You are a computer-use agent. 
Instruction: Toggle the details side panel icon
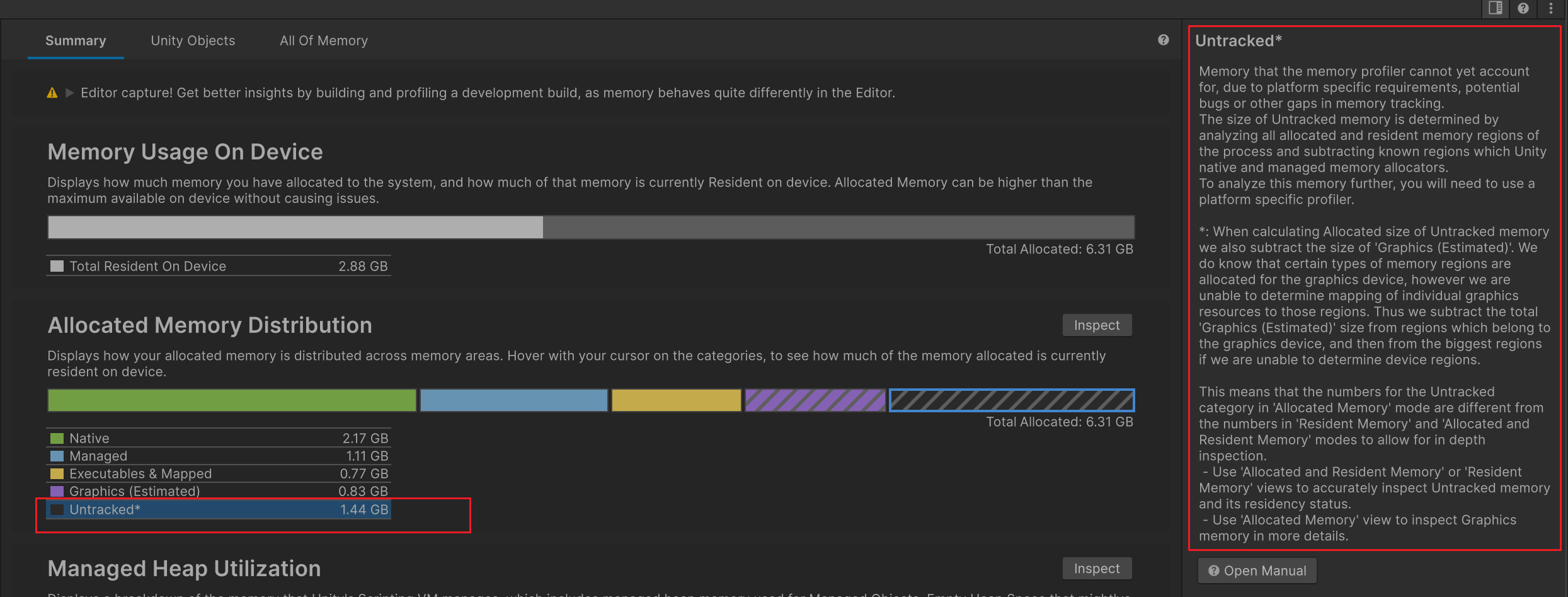(1495, 8)
